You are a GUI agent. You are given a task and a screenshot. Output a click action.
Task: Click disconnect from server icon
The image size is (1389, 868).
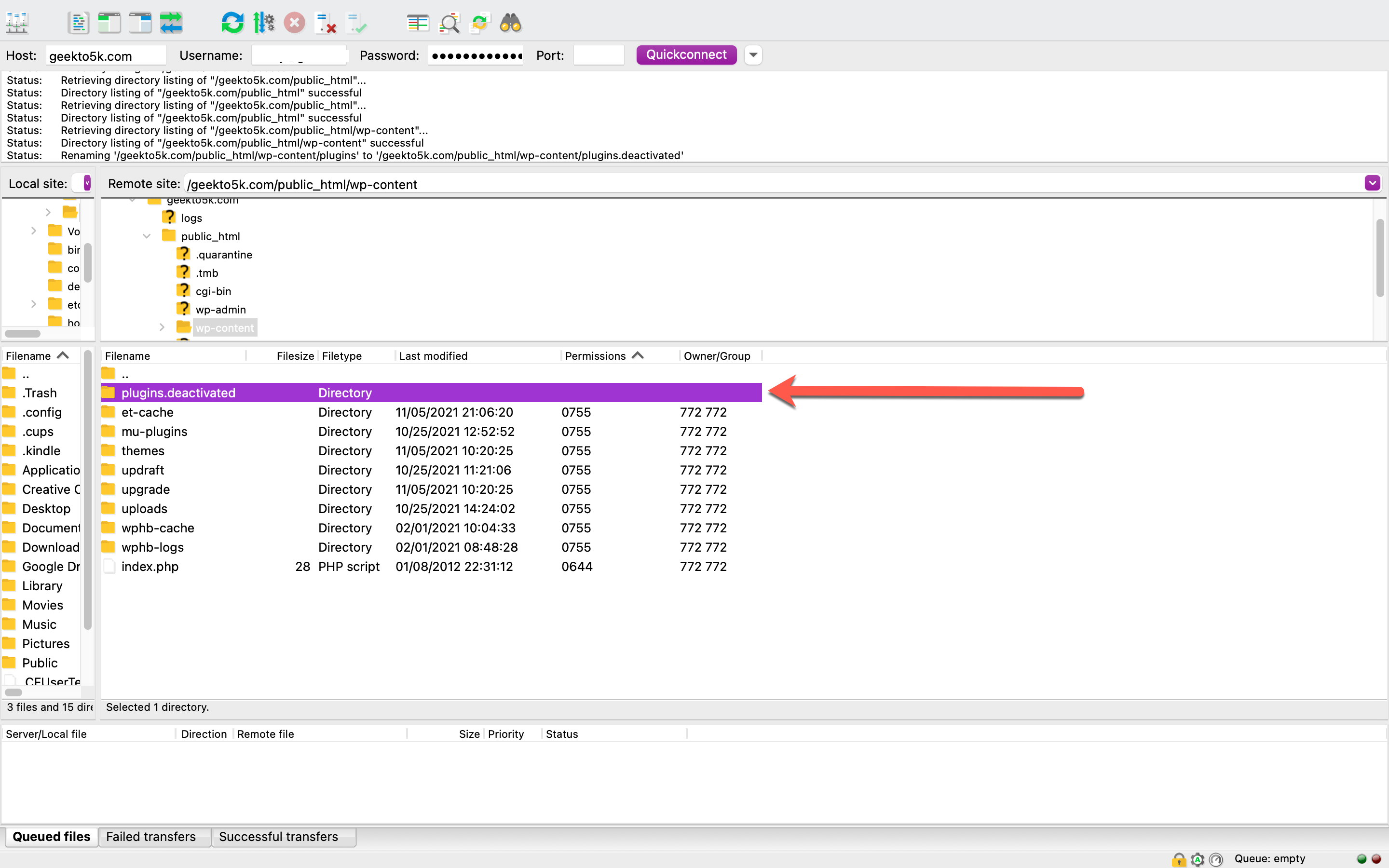tap(326, 23)
